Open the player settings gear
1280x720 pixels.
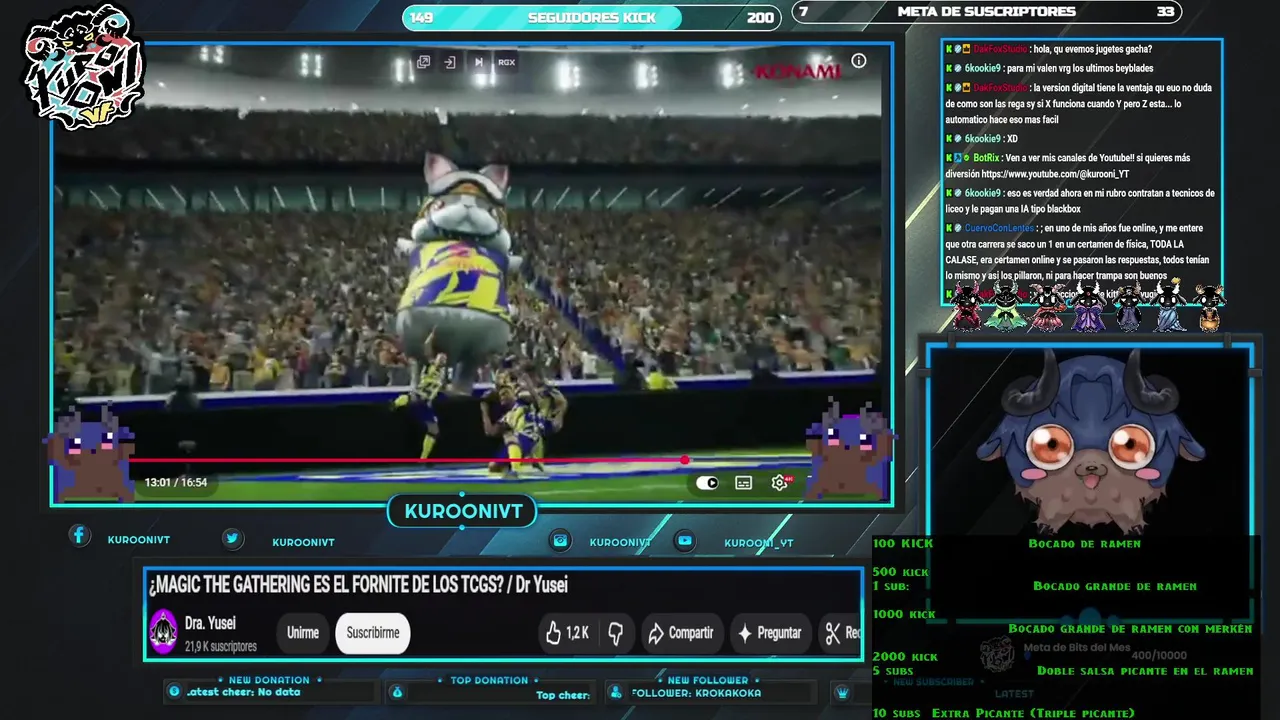pyautogui.click(x=780, y=483)
